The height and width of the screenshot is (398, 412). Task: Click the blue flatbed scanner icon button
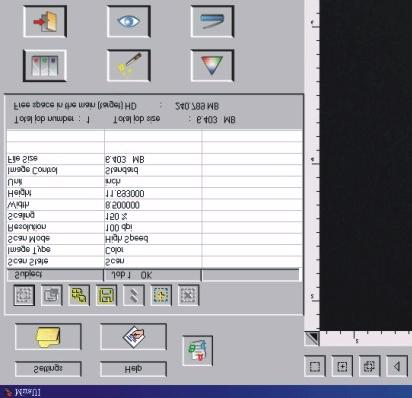(x=212, y=22)
